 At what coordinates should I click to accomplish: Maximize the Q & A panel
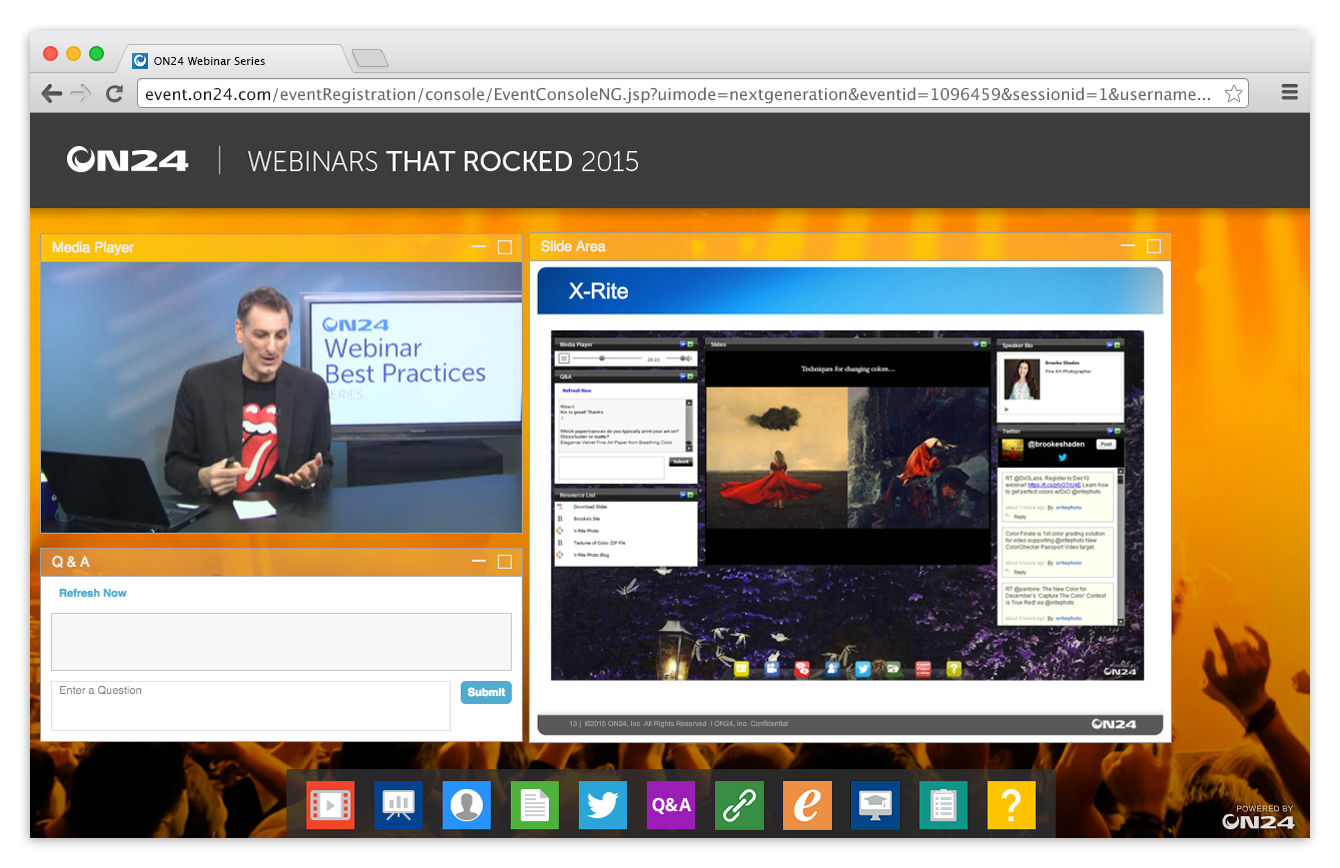pos(505,562)
